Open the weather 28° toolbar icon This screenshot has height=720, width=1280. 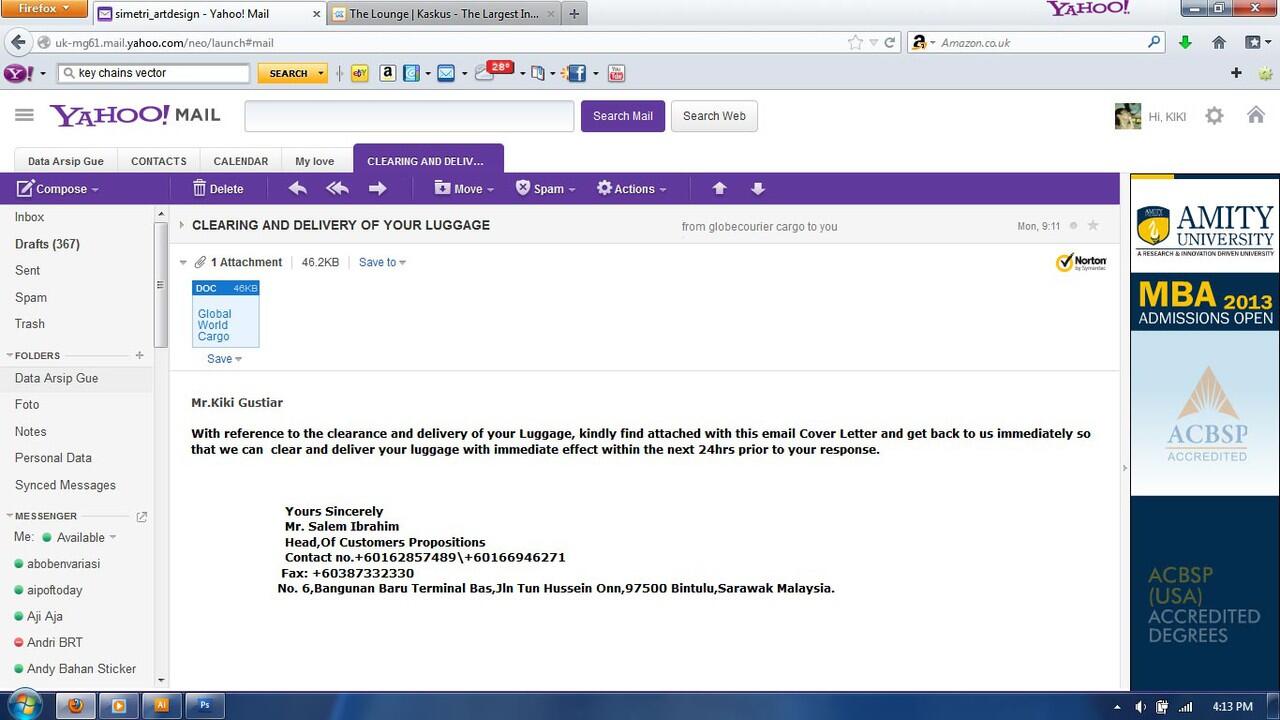click(x=494, y=72)
